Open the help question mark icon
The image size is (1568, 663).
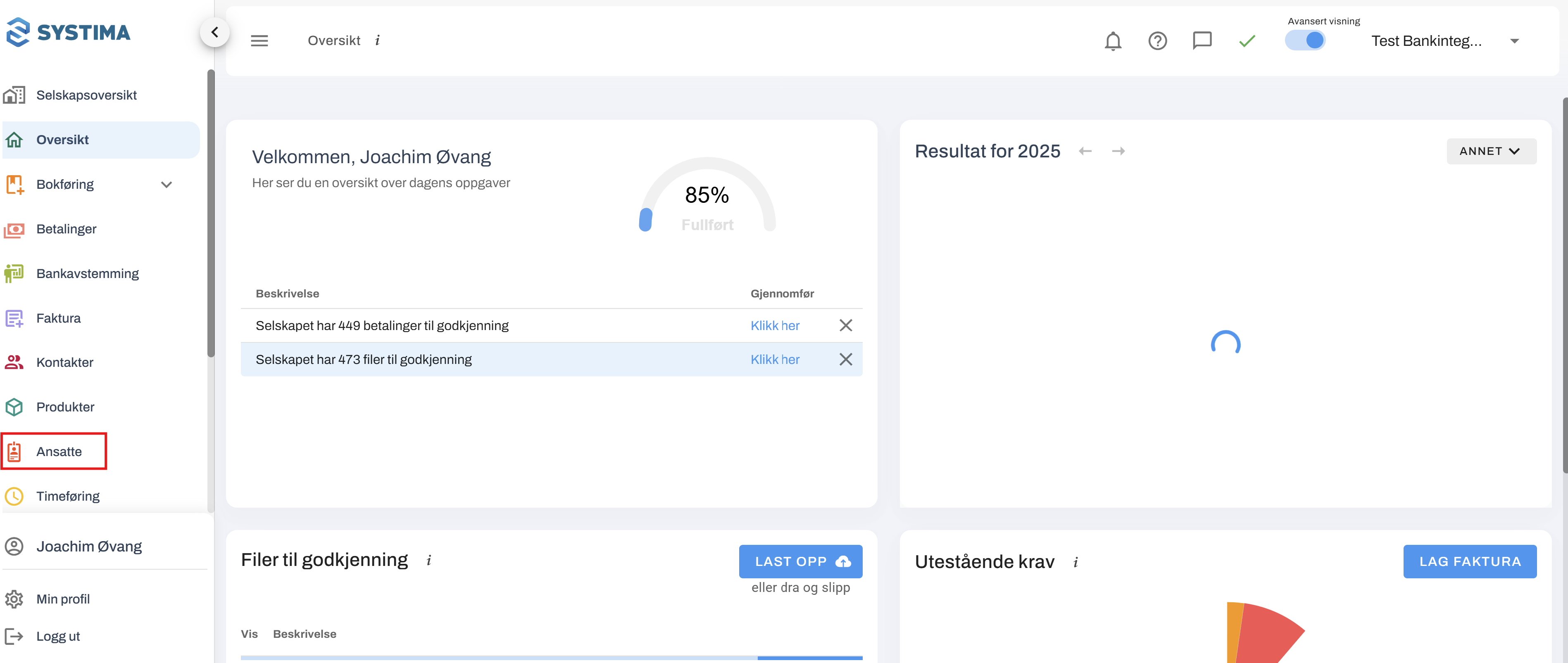1157,41
